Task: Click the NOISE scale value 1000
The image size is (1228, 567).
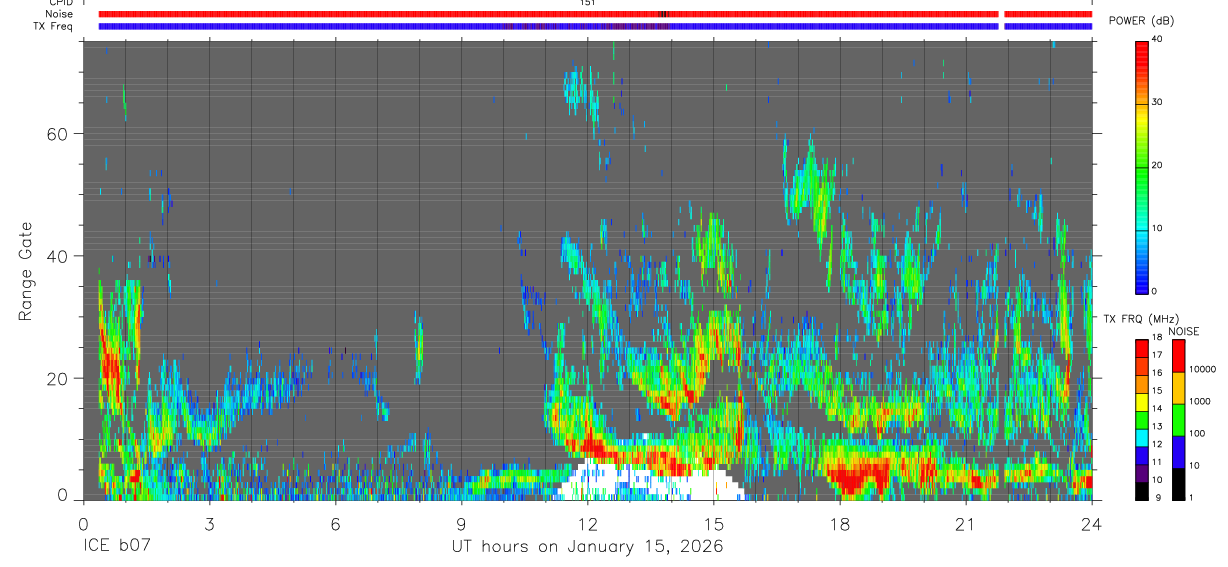Action: coord(1201,401)
